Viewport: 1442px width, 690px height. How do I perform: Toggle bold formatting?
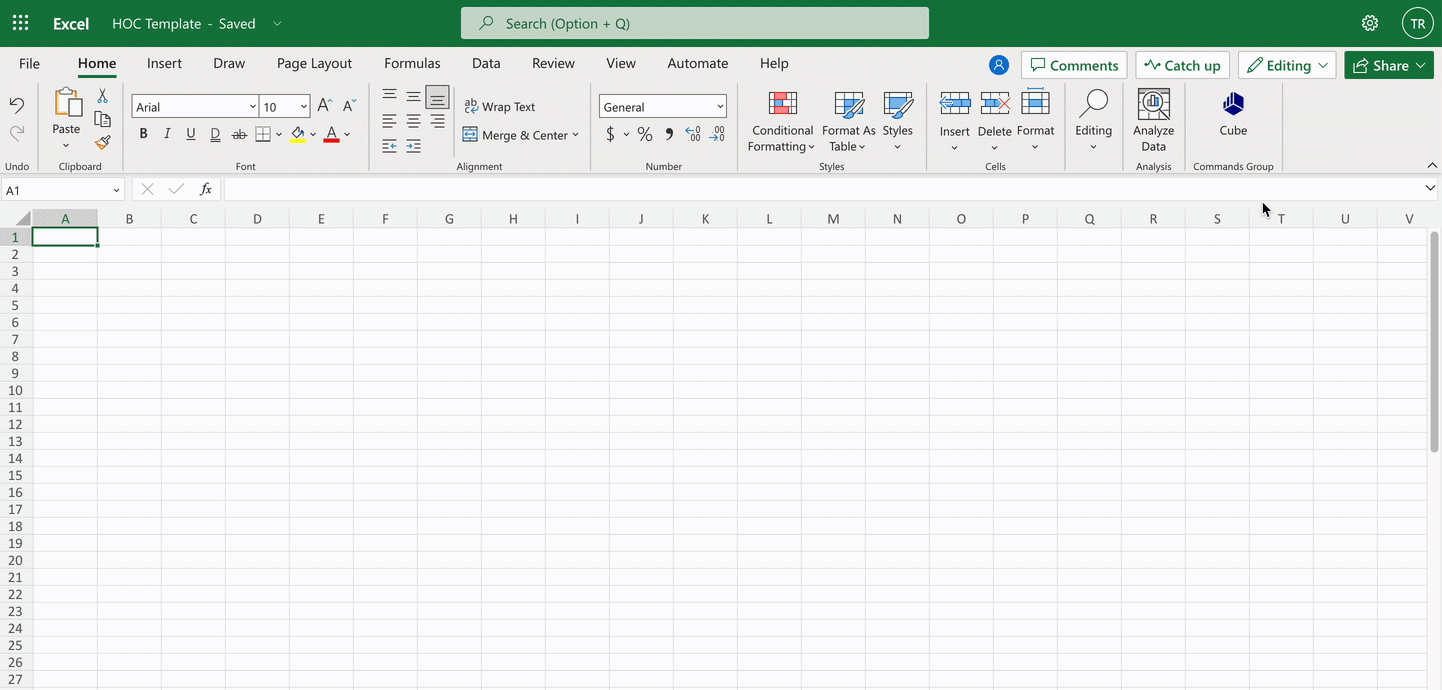click(x=143, y=134)
